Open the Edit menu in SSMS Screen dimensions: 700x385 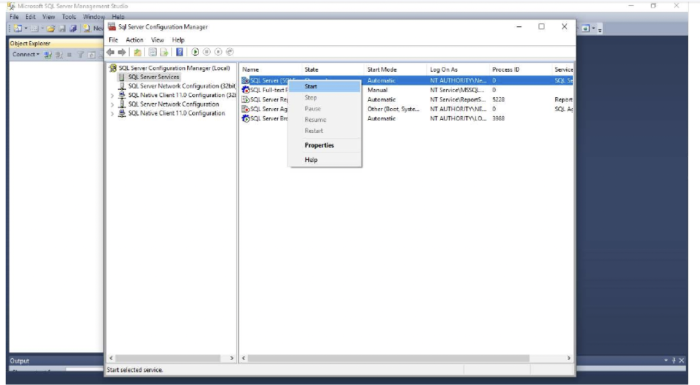30,17
